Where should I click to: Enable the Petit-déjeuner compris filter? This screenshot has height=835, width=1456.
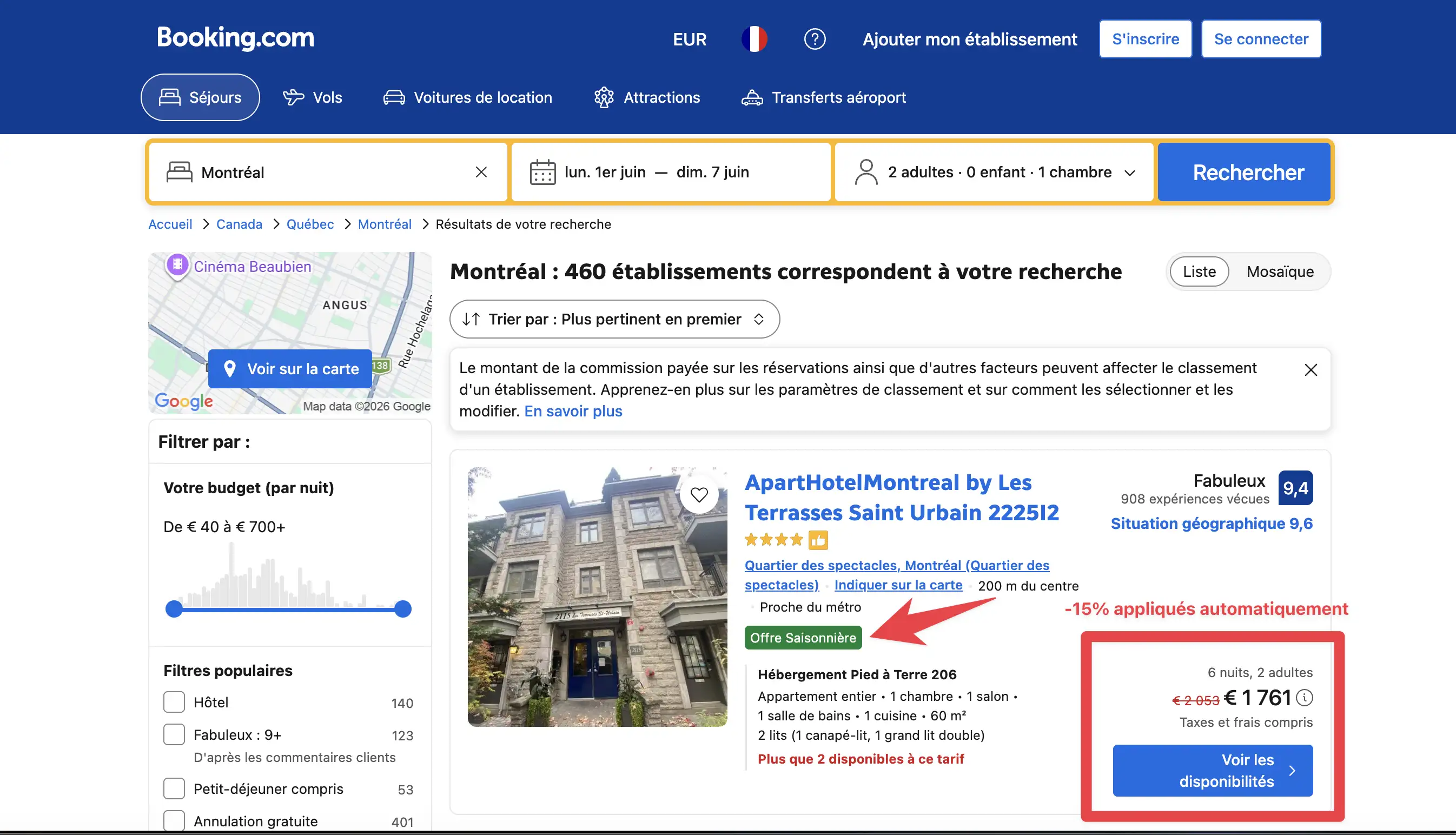(x=174, y=788)
